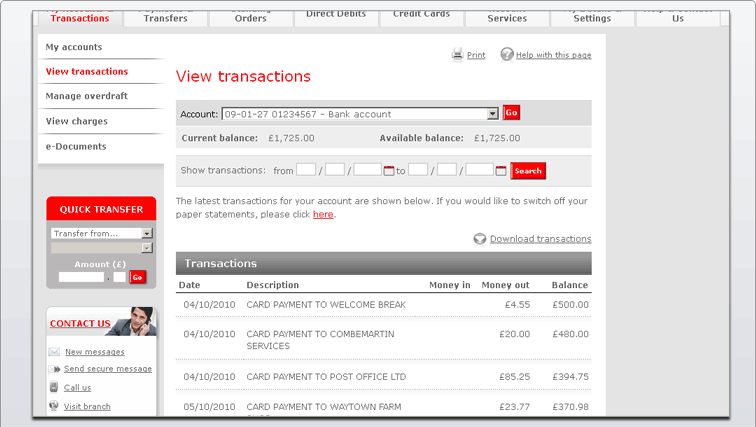Click the Visit branch globe icon

point(55,406)
